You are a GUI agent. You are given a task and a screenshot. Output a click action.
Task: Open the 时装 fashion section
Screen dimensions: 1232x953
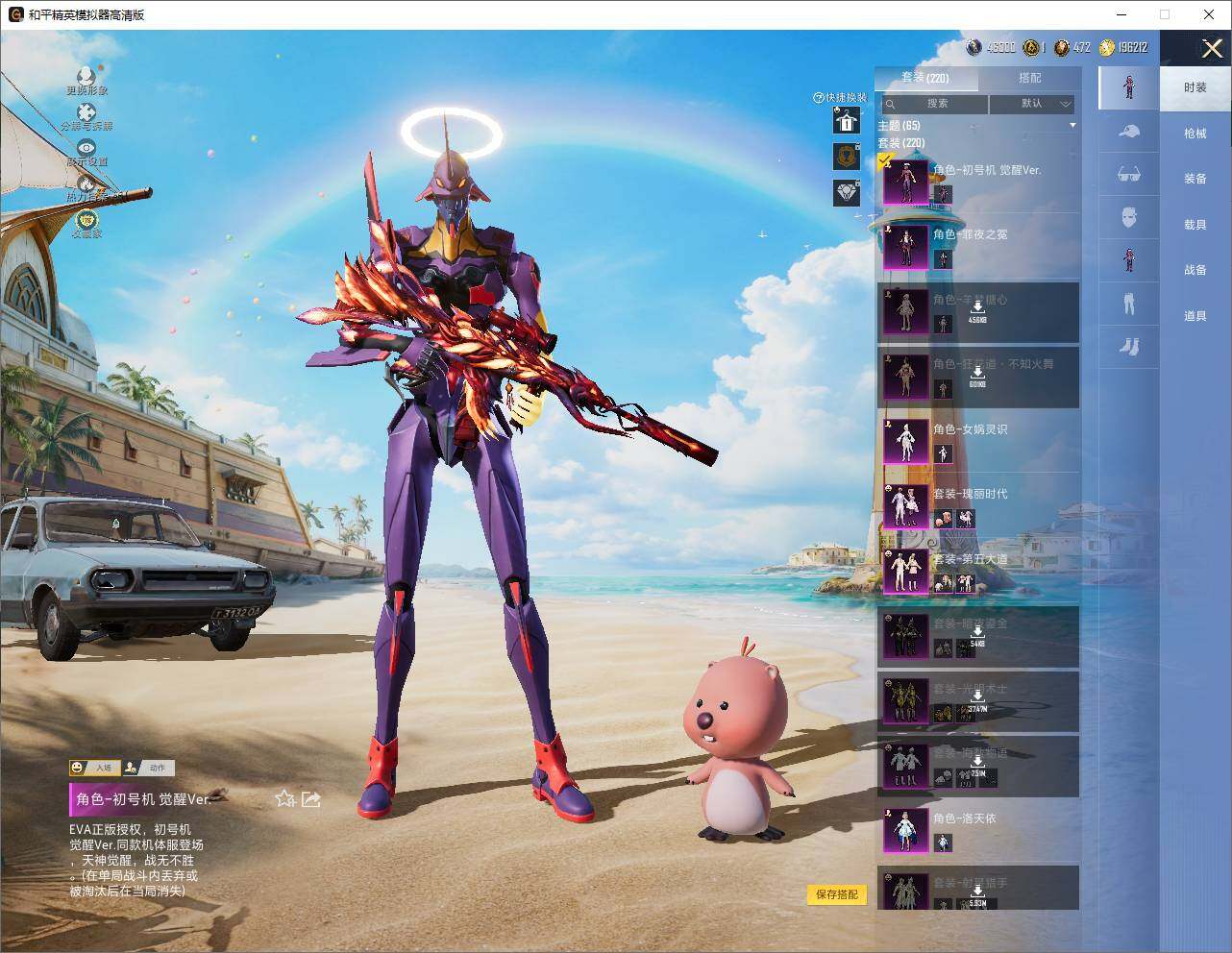coord(1195,87)
